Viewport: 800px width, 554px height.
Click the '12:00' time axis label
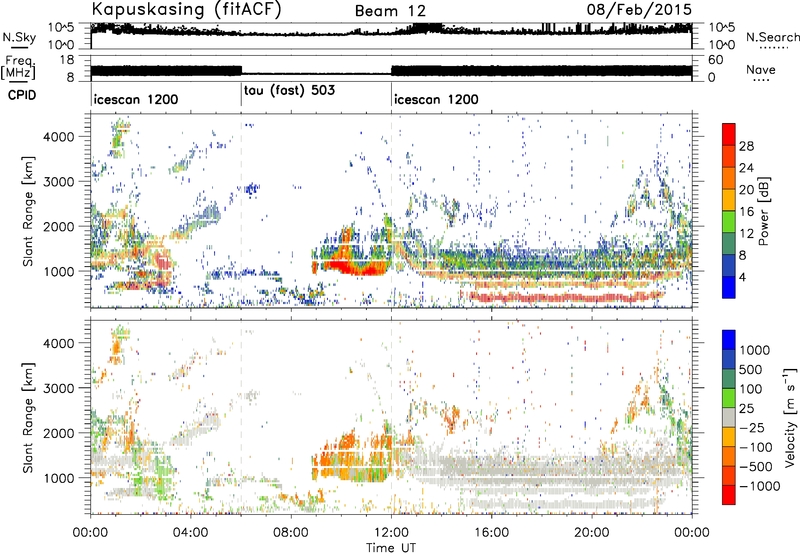coord(391,533)
